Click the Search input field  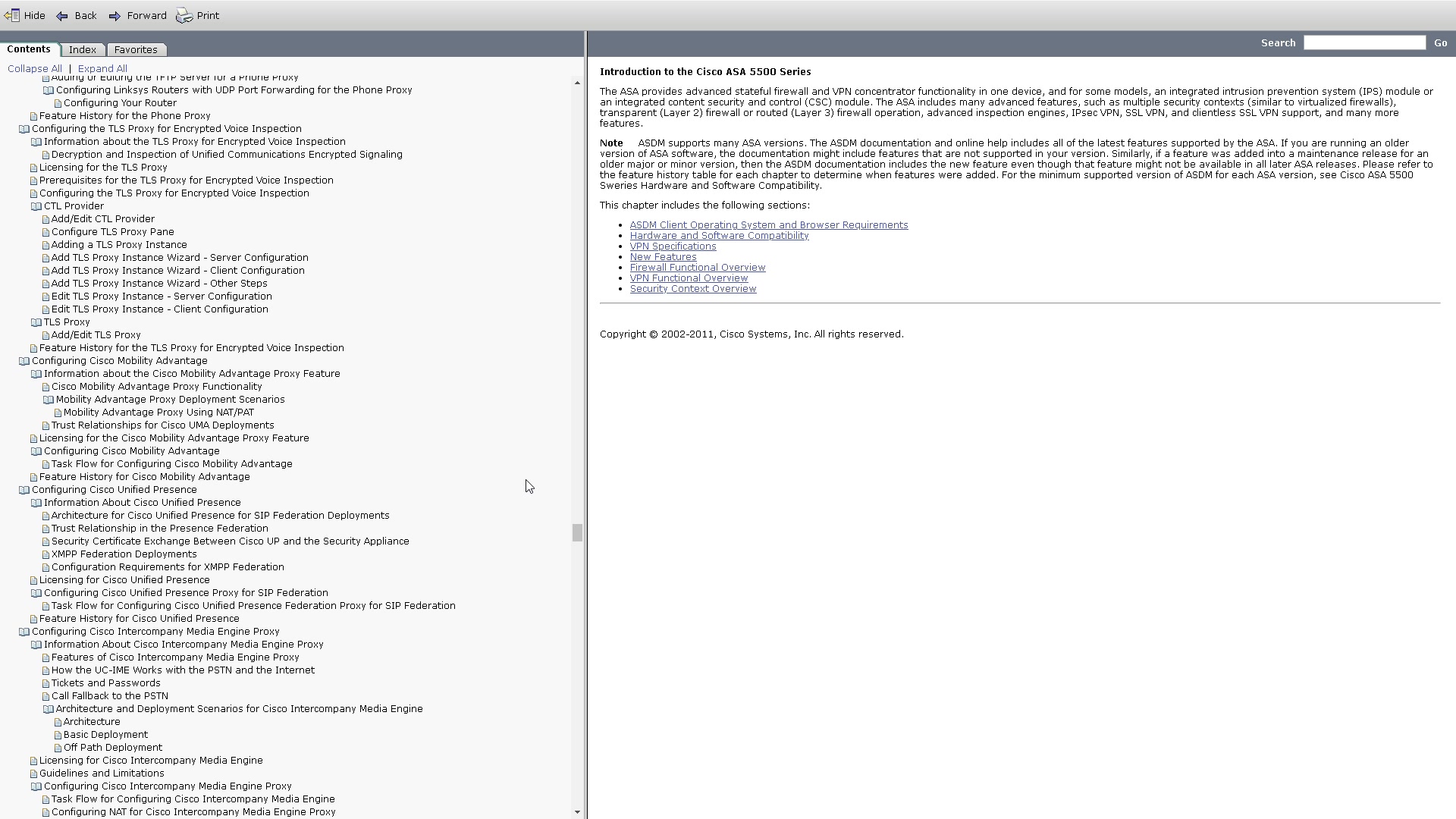pyautogui.click(x=1364, y=42)
